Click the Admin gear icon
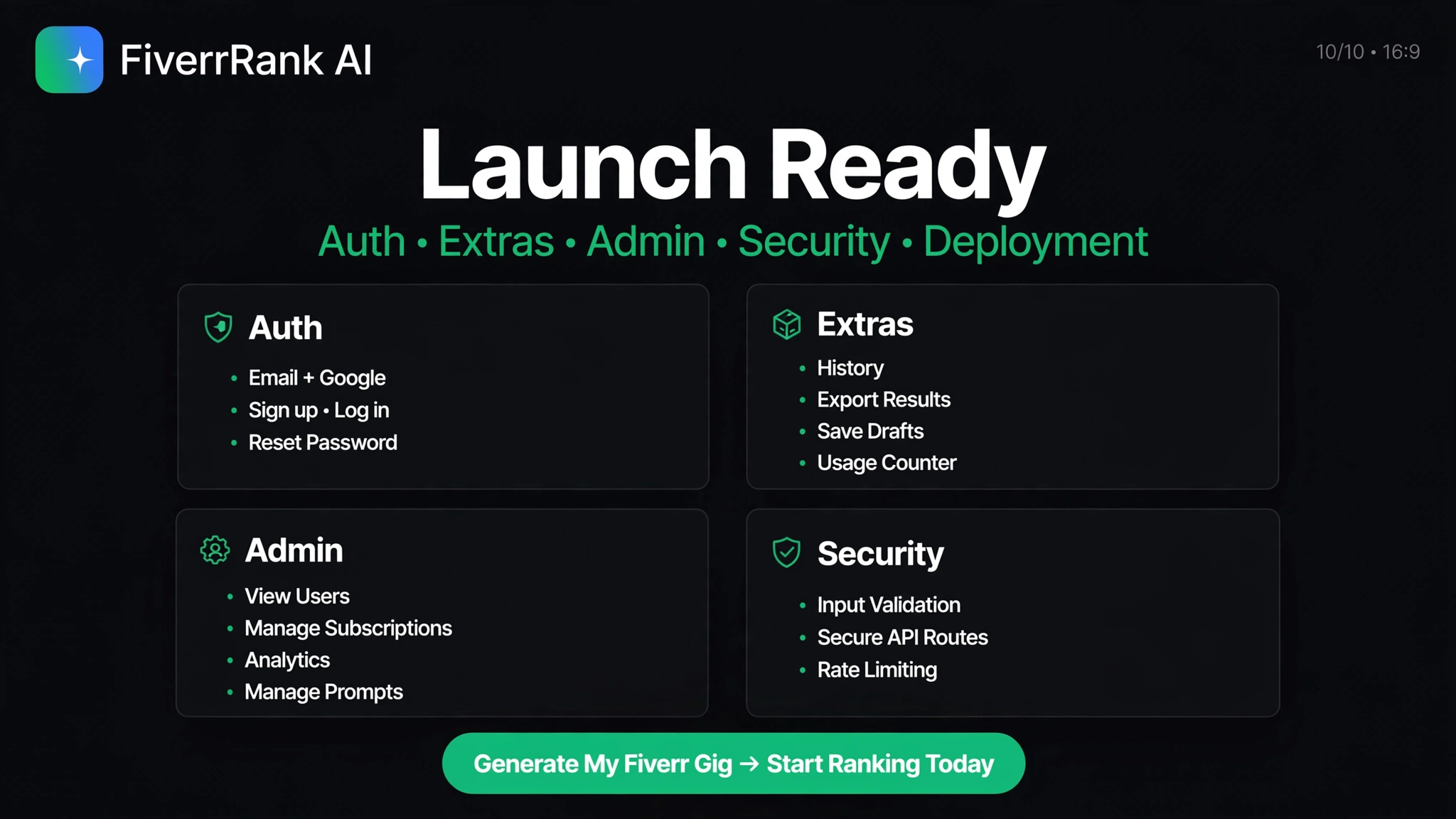The image size is (1456, 819). (215, 550)
